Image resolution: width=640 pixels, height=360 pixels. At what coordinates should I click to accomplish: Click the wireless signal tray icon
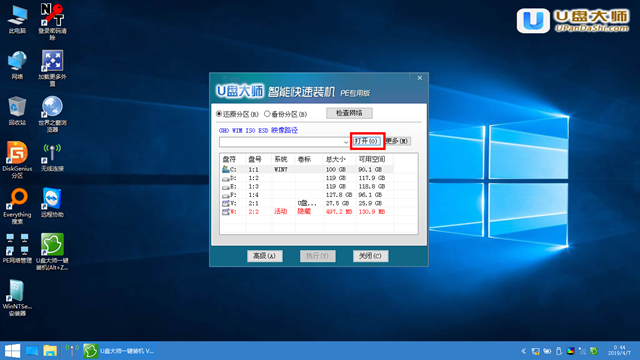(x=582, y=351)
